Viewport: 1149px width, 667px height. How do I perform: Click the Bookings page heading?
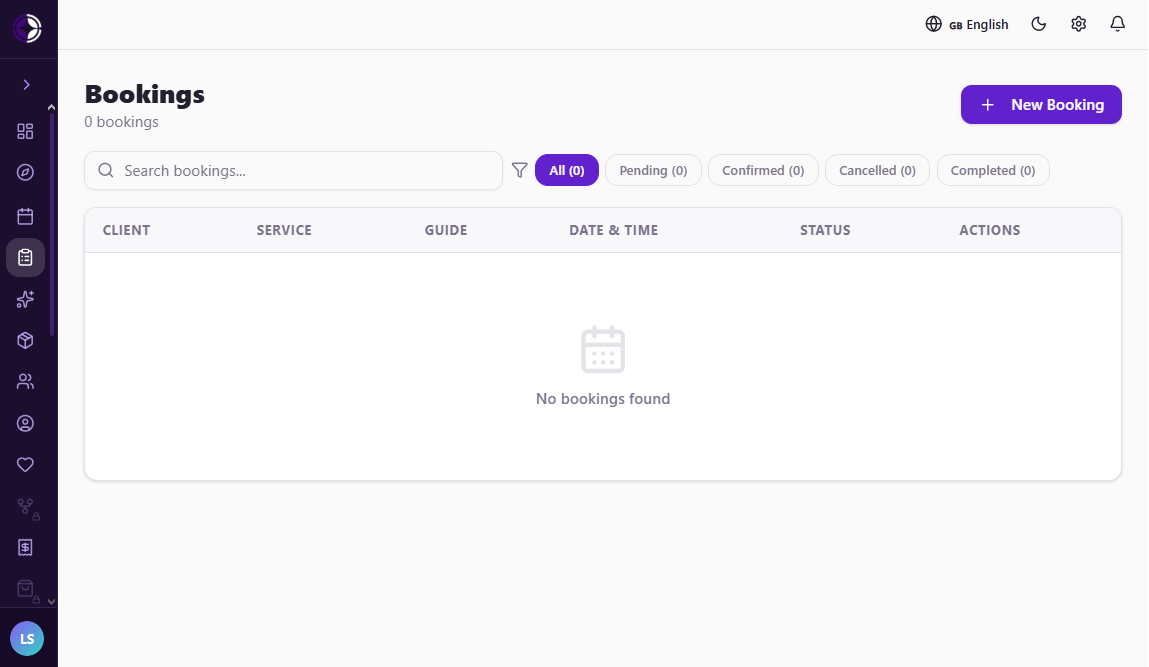click(145, 95)
